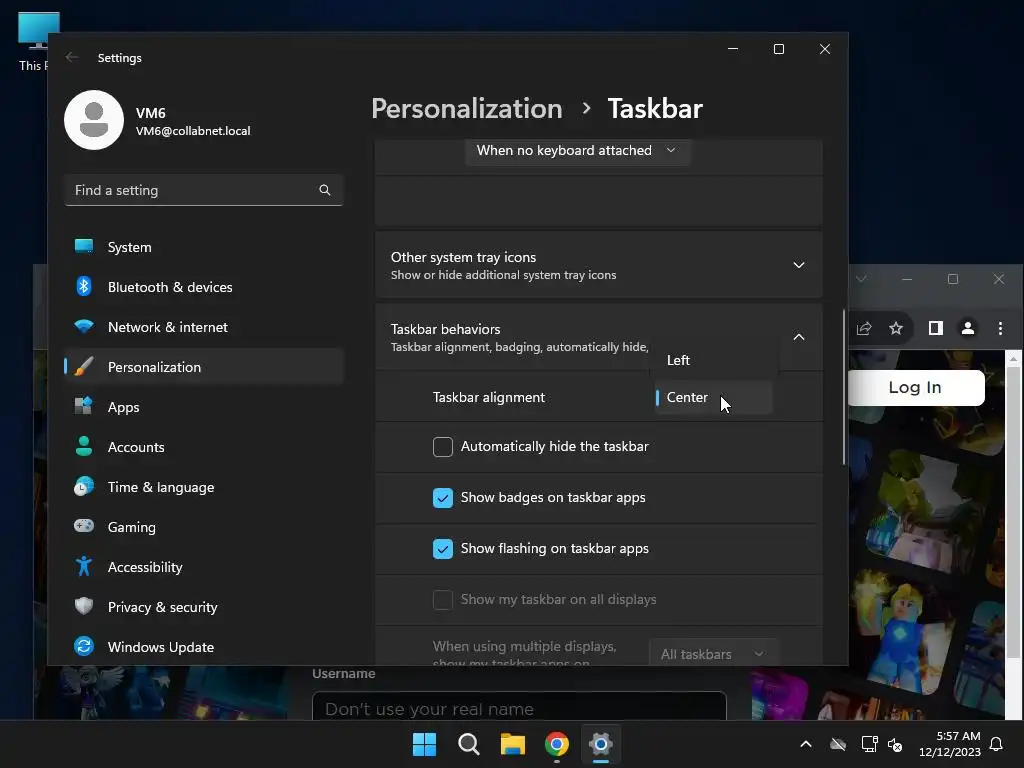1024x768 pixels.
Task: Click in the Find a setting box
Action: (204, 190)
